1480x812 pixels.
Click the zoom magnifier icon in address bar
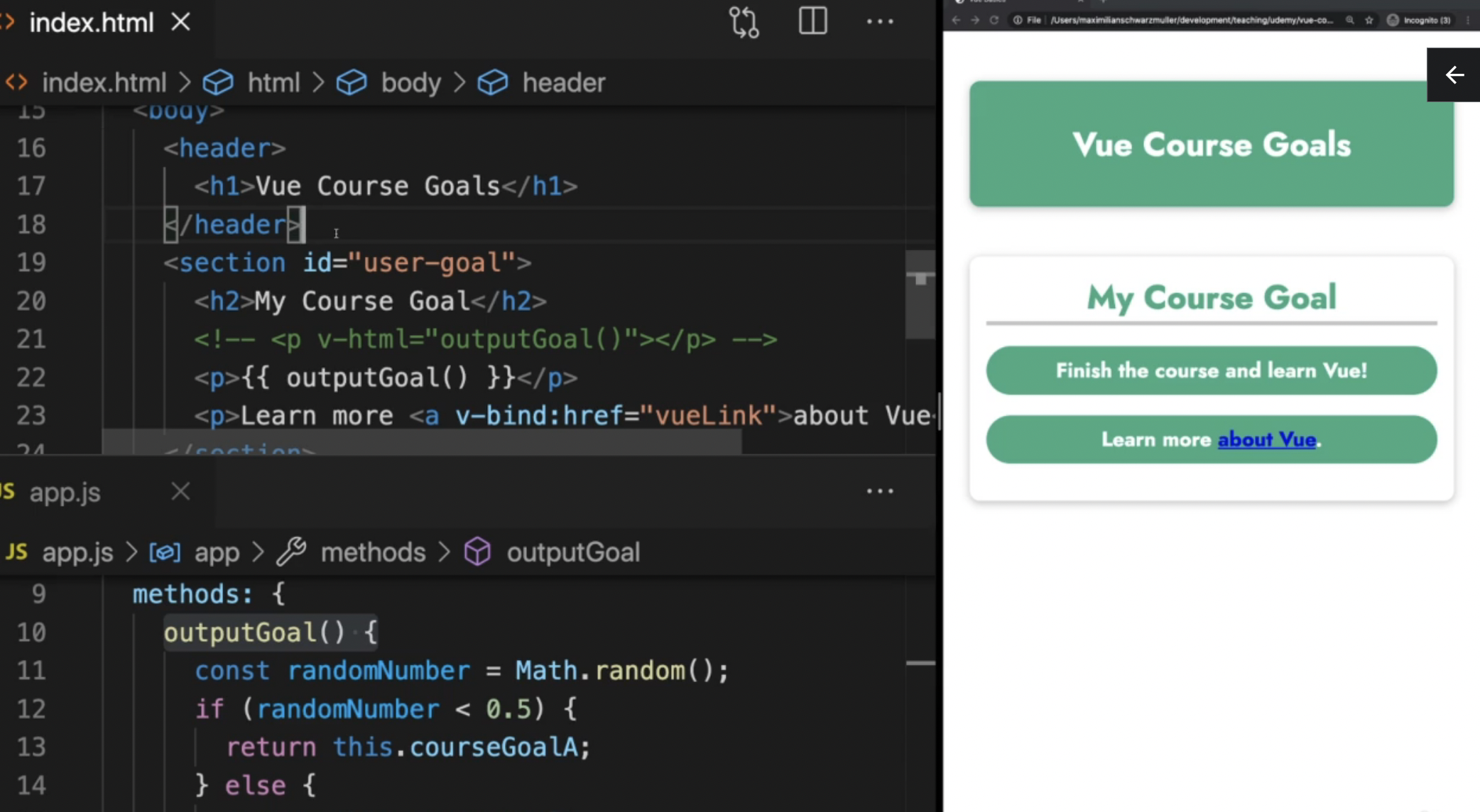click(x=1350, y=20)
